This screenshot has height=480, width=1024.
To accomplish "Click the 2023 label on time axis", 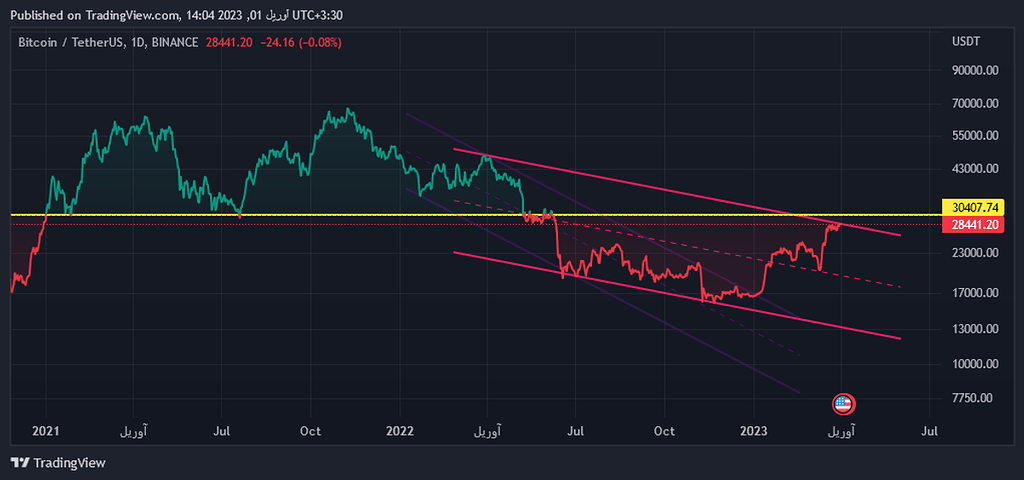I will coord(753,431).
